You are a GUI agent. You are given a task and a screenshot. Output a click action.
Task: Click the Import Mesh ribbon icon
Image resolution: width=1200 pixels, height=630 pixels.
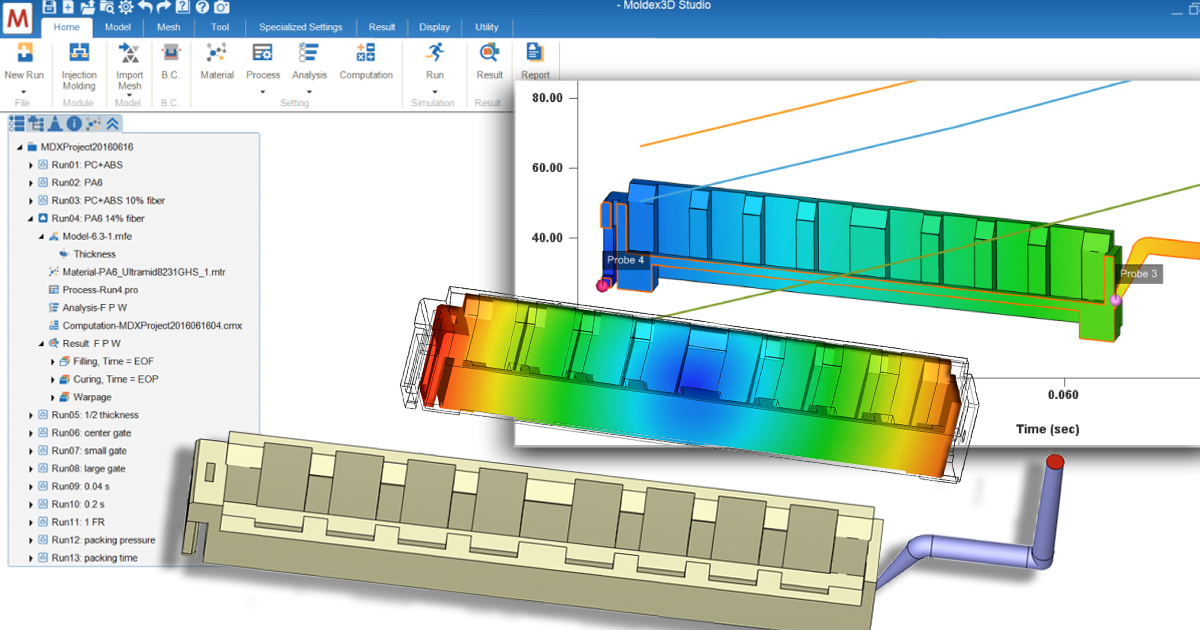tap(129, 53)
